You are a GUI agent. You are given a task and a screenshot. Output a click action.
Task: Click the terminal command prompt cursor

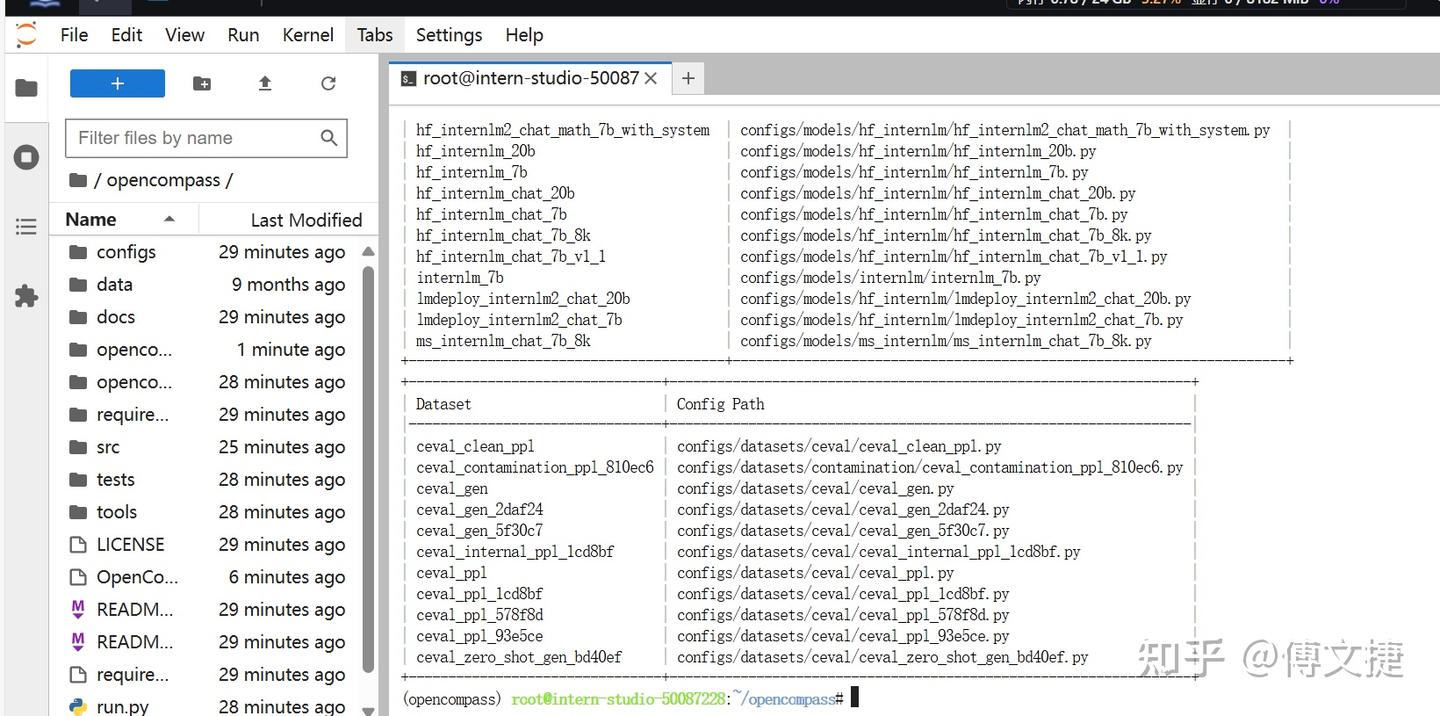tap(854, 698)
